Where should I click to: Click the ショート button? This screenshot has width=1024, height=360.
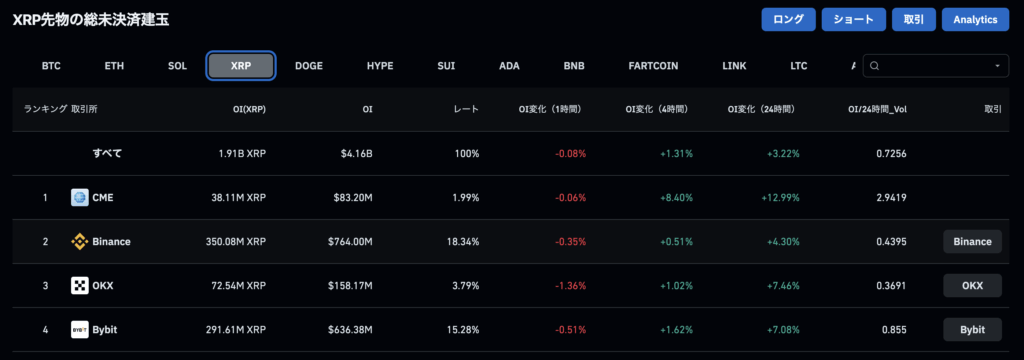854,20
